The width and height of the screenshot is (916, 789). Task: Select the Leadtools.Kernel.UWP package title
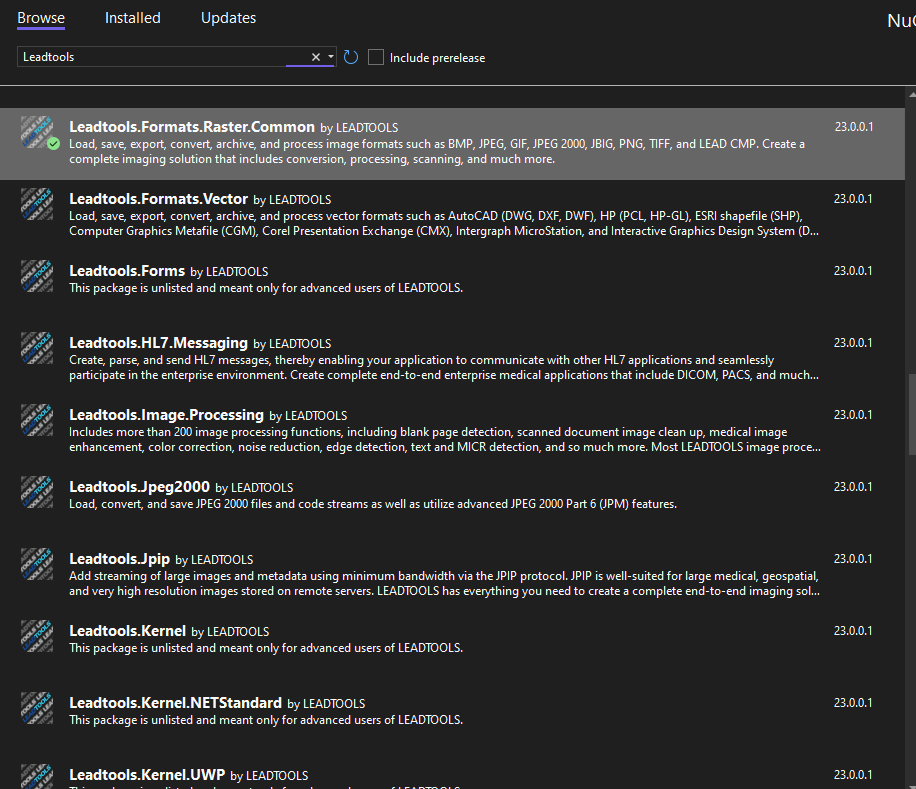pos(147,774)
